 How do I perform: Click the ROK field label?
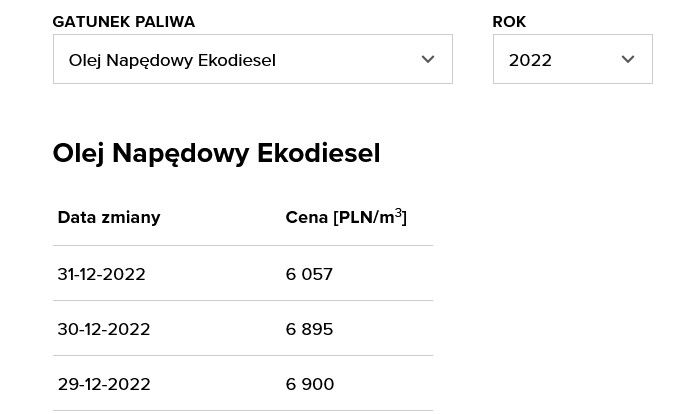pos(509,22)
